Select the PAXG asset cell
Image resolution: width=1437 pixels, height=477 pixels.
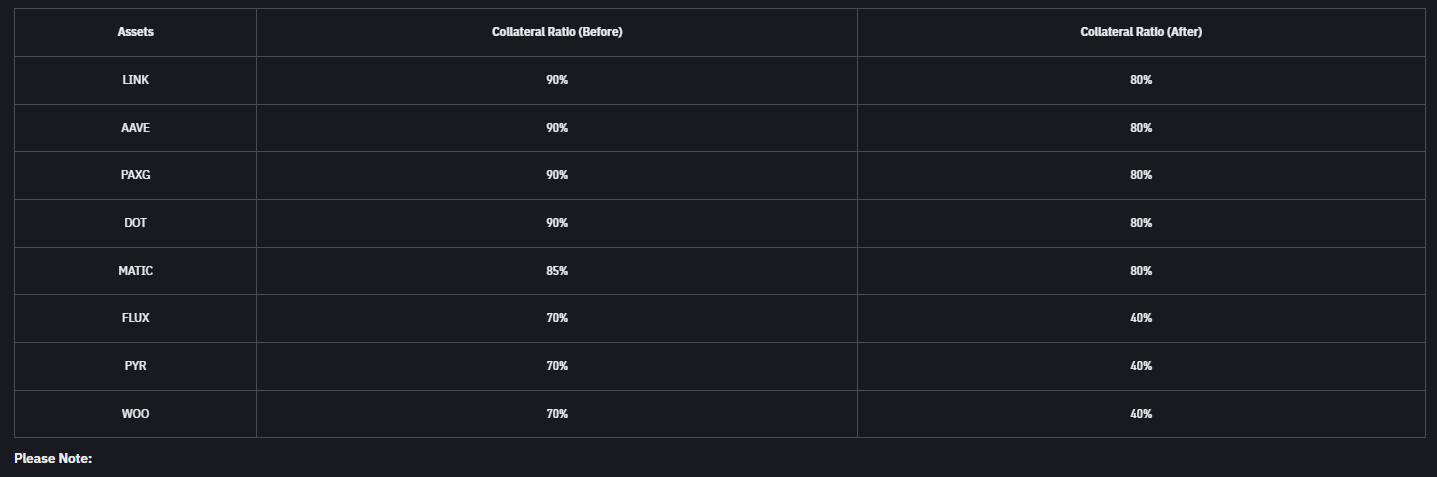point(135,175)
